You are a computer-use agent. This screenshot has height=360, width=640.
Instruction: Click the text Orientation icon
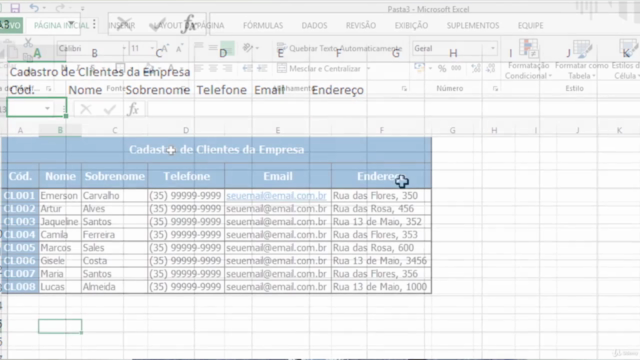(248, 48)
